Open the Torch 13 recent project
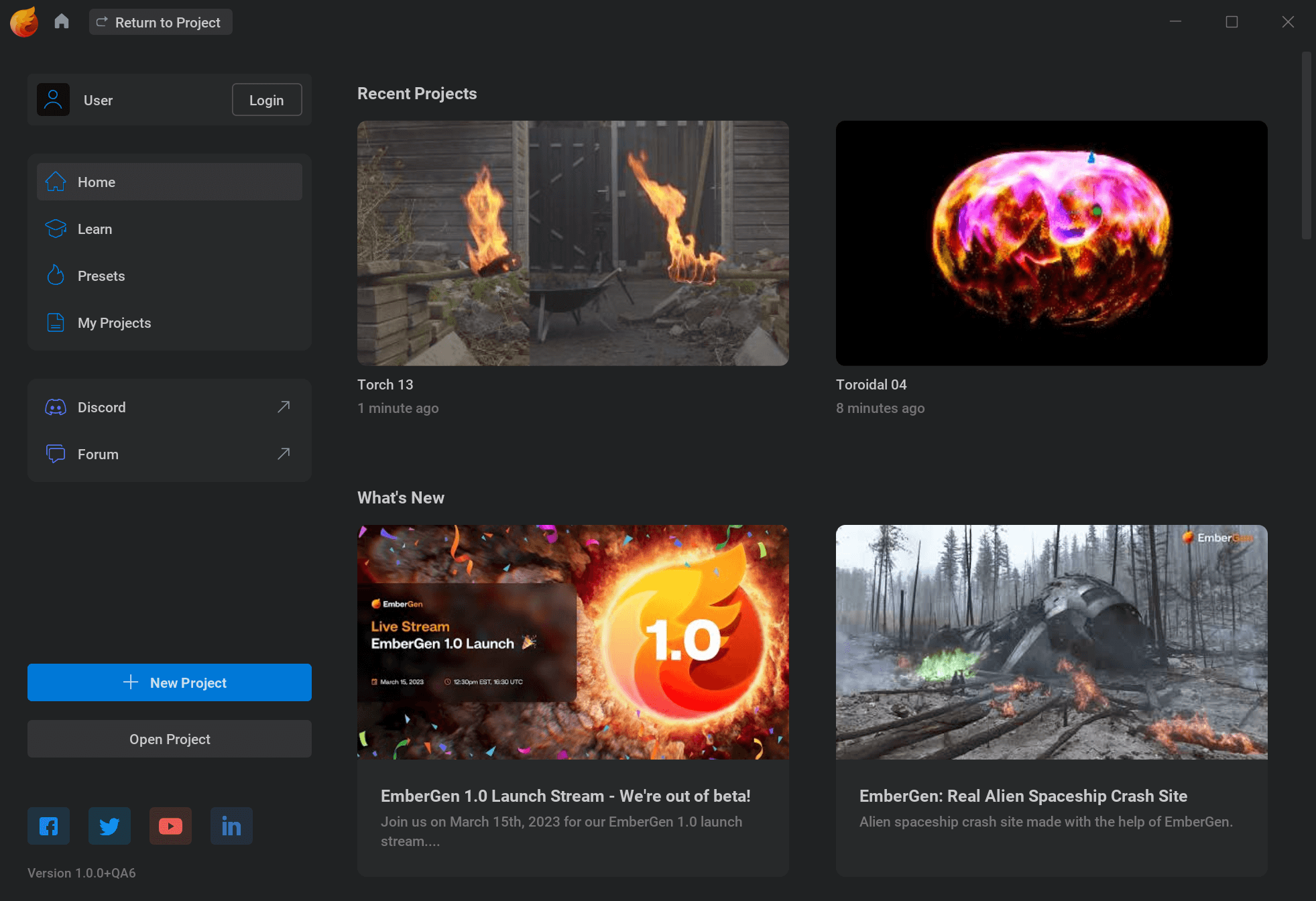This screenshot has width=1316, height=901. click(x=573, y=243)
